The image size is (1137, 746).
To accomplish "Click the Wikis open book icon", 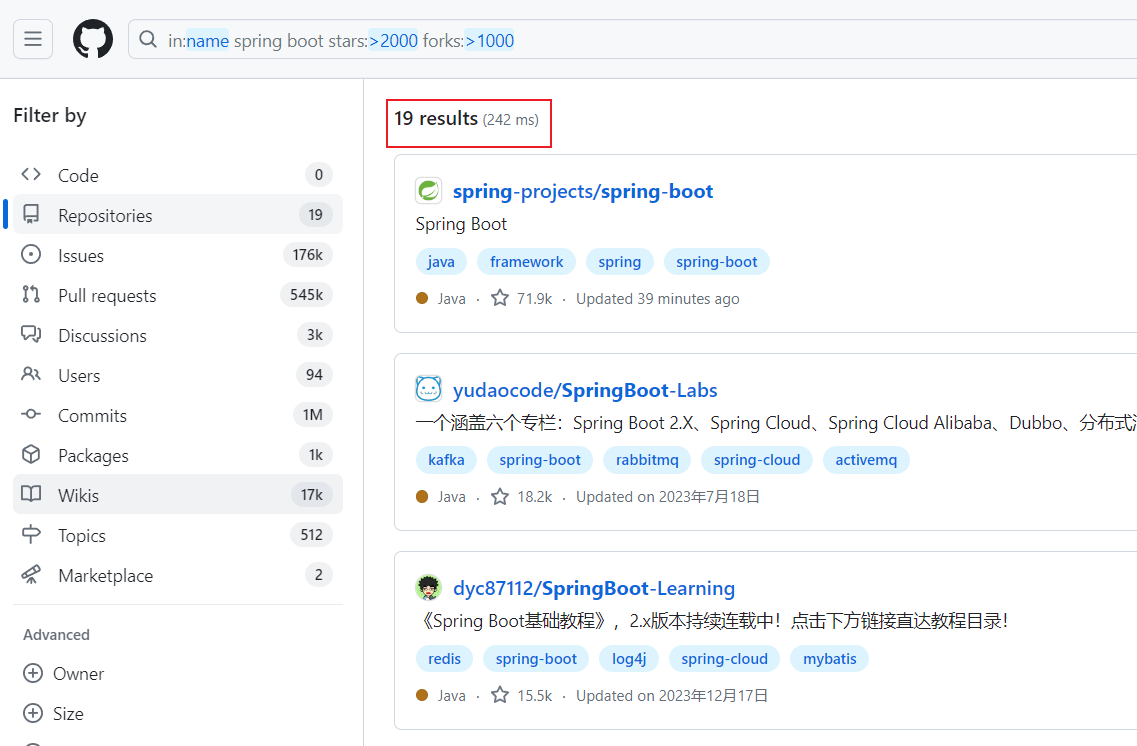I will click(31, 494).
